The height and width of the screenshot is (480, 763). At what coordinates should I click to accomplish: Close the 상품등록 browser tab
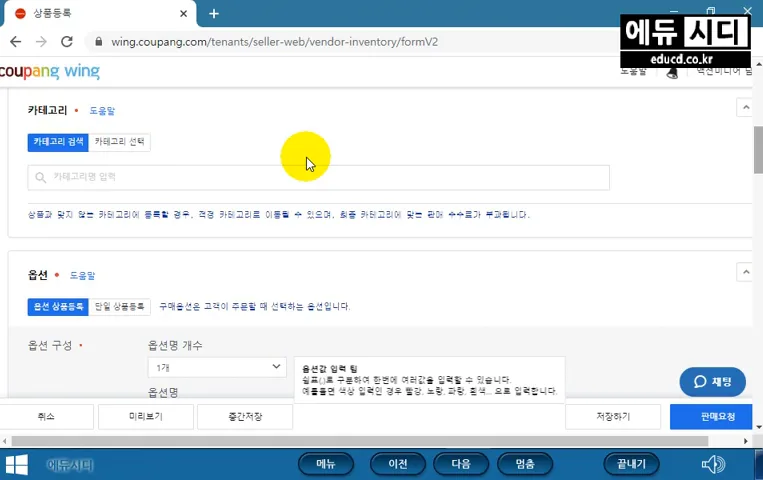pyautogui.click(x=183, y=14)
